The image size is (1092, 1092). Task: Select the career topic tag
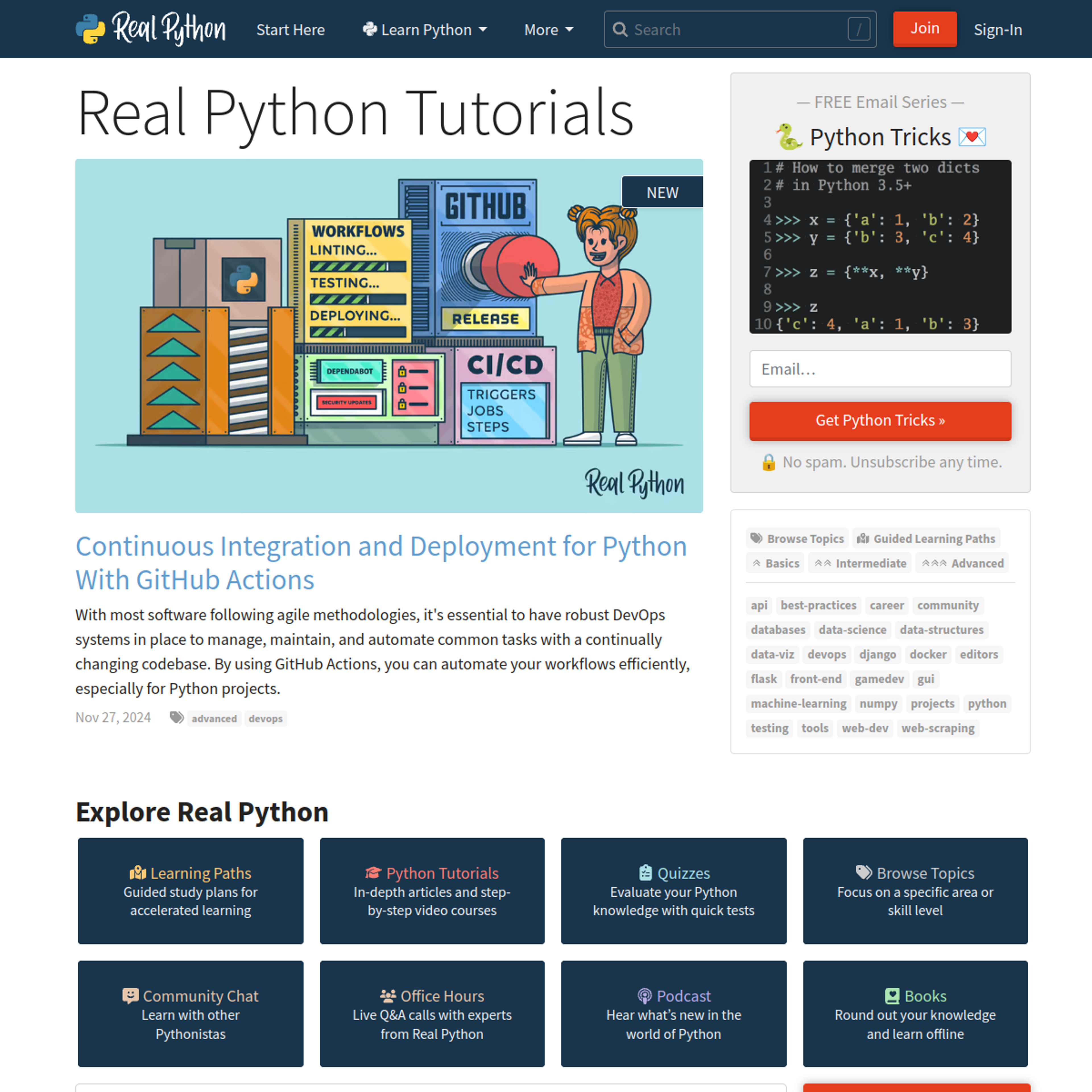[x=887, y=605]
